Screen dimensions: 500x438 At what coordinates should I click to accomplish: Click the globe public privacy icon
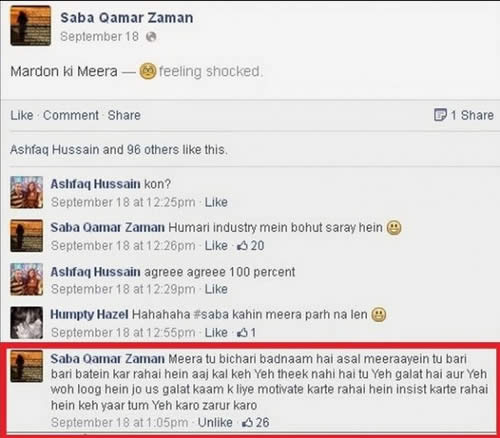coord(151,37)
